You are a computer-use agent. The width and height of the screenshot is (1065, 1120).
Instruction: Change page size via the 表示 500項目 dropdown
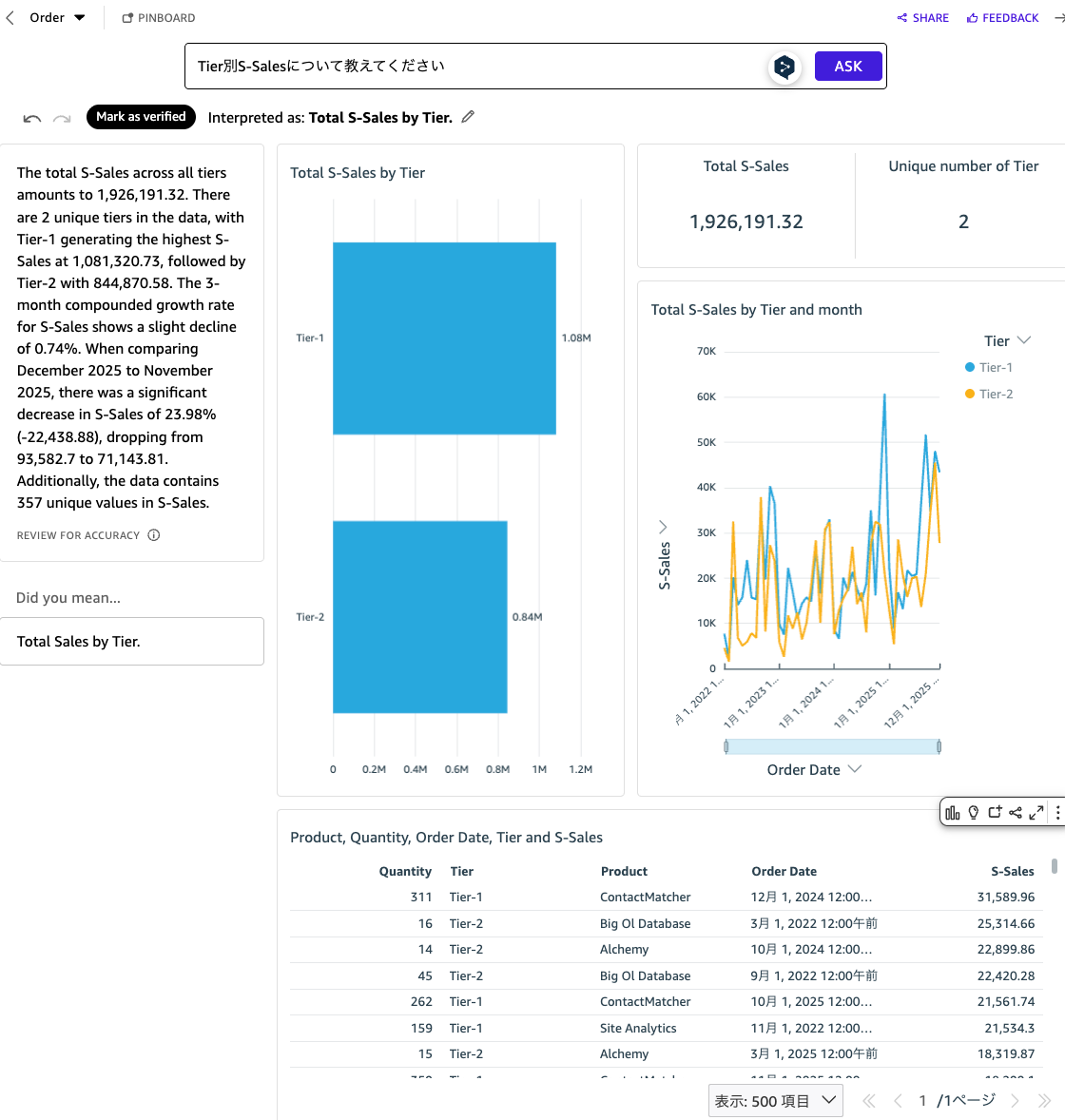774,1100
